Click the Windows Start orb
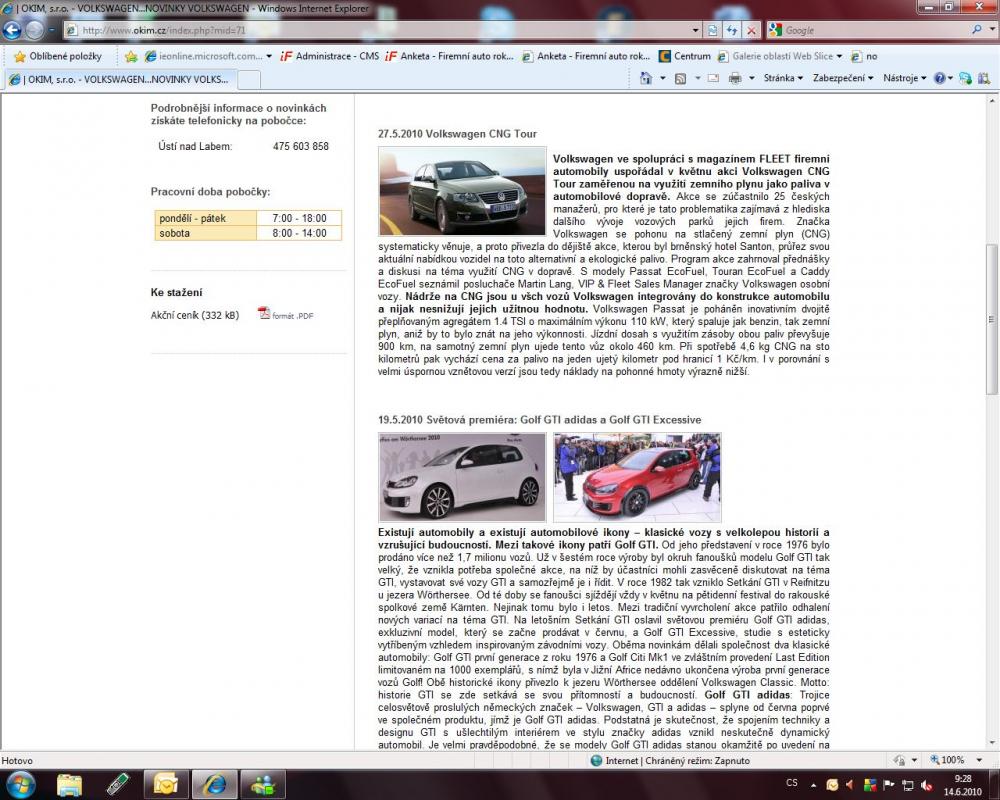This screenshot has height=800, width=1000. (x=20, y=784)
